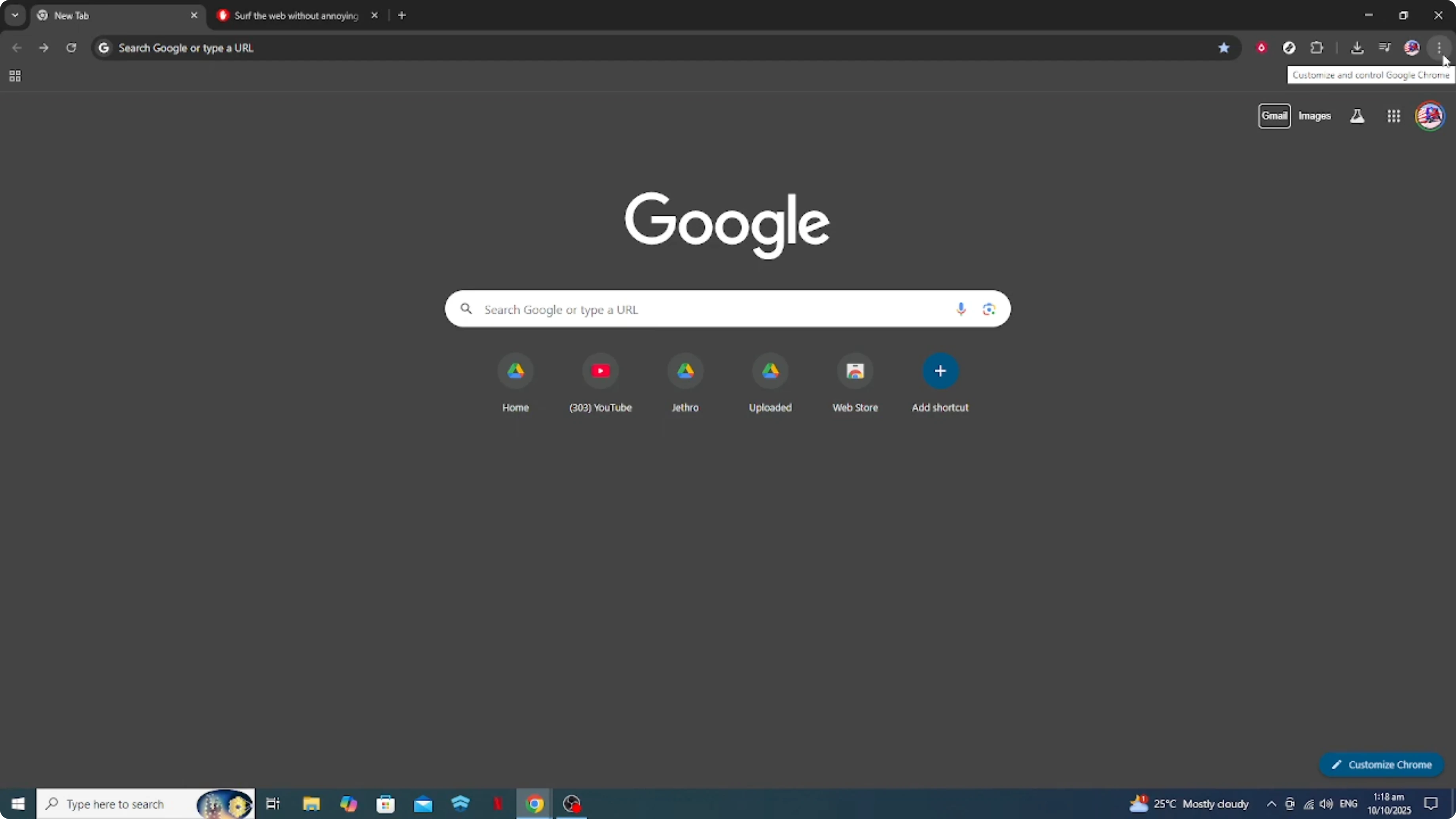Open the profile avatar icon

pos(1430,116)
